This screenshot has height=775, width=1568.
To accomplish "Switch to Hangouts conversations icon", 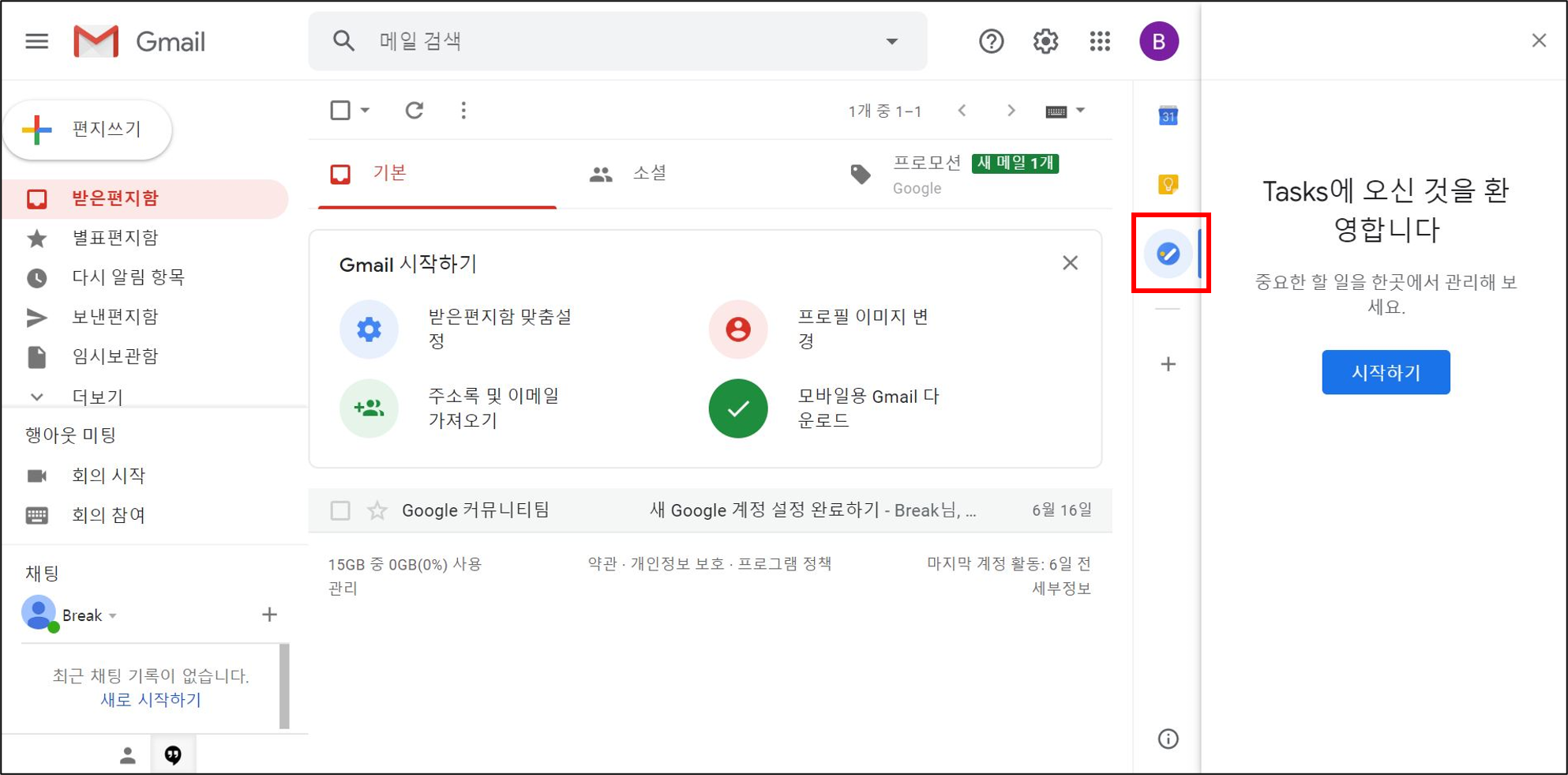I will click(x=173, y=755).
